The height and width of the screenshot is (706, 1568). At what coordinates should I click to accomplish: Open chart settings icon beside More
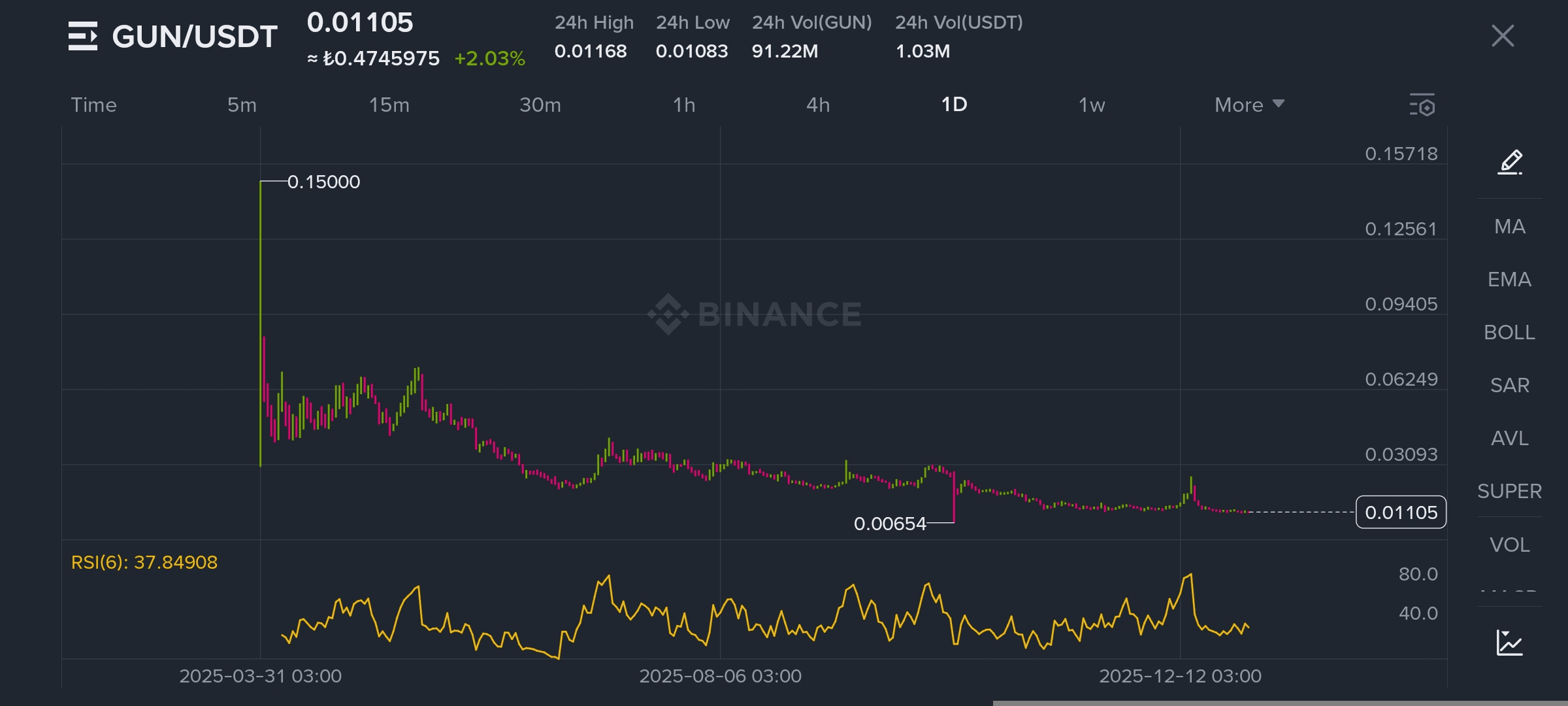coord(1422,105)
